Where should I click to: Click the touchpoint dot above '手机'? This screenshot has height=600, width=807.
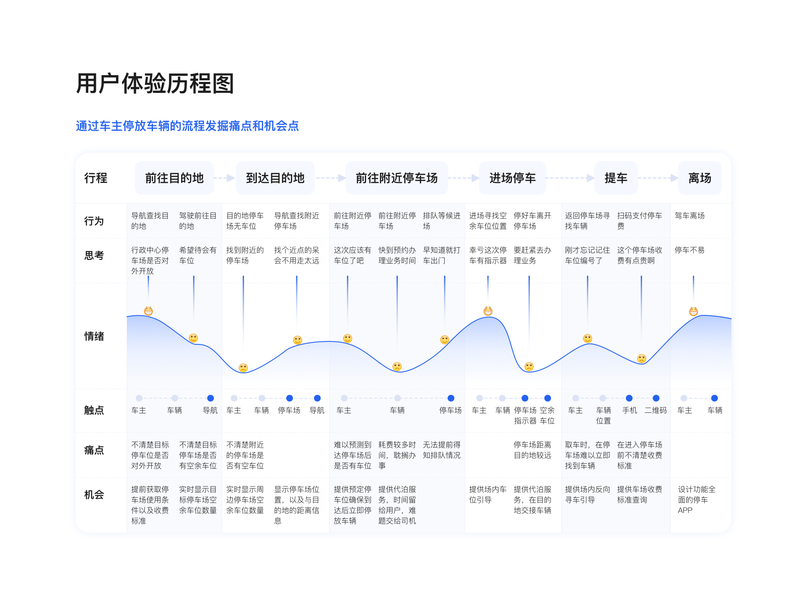point(629,398)
